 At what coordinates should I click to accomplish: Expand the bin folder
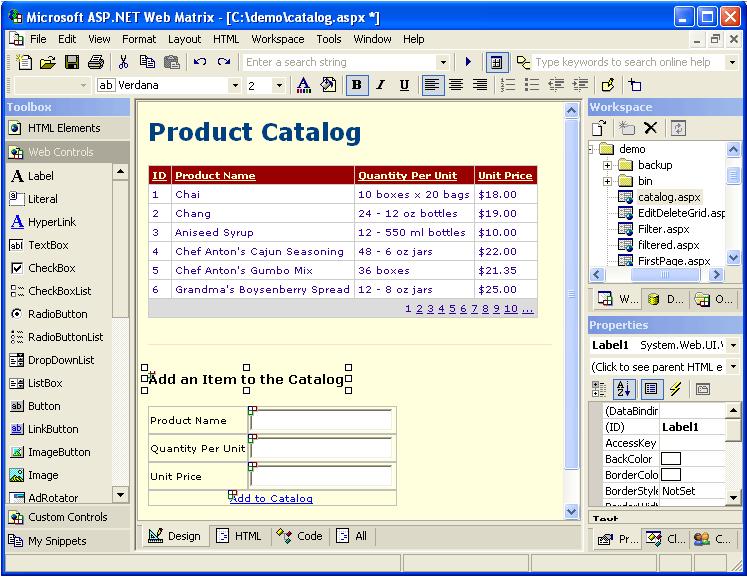607,181
